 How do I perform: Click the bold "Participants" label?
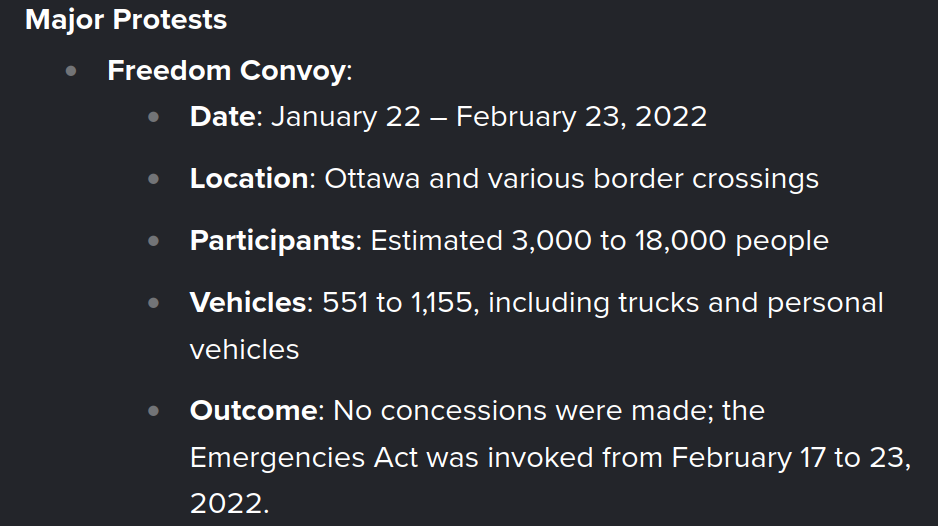[x=272, y=241]
